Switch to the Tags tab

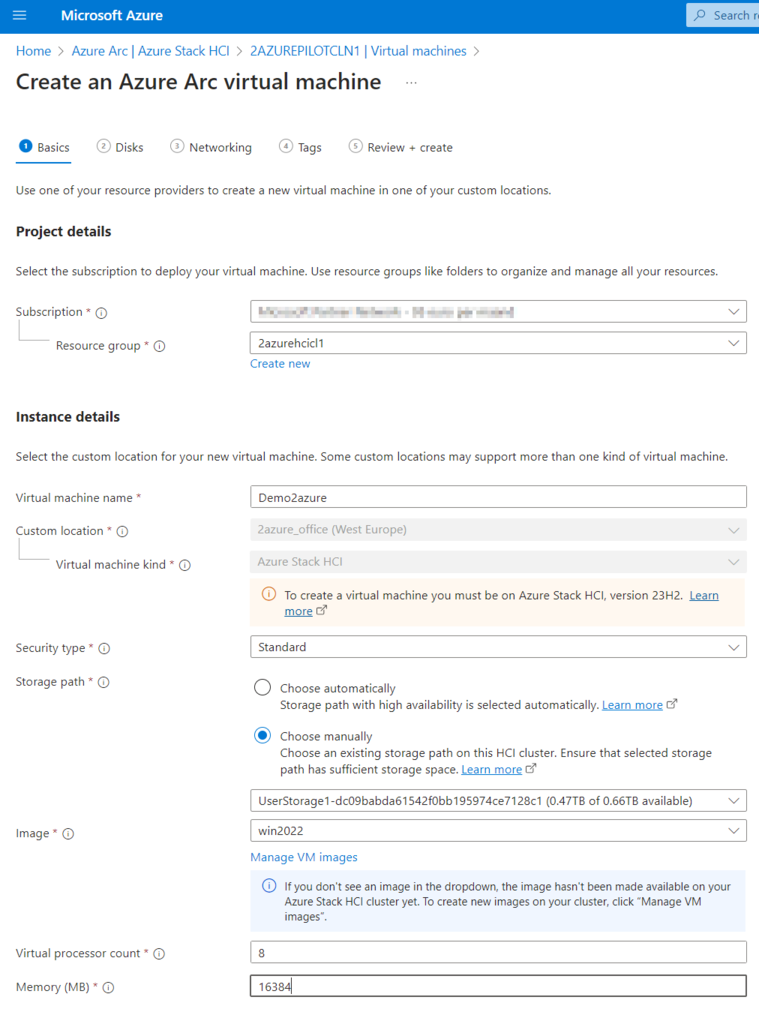click(300, 148)
